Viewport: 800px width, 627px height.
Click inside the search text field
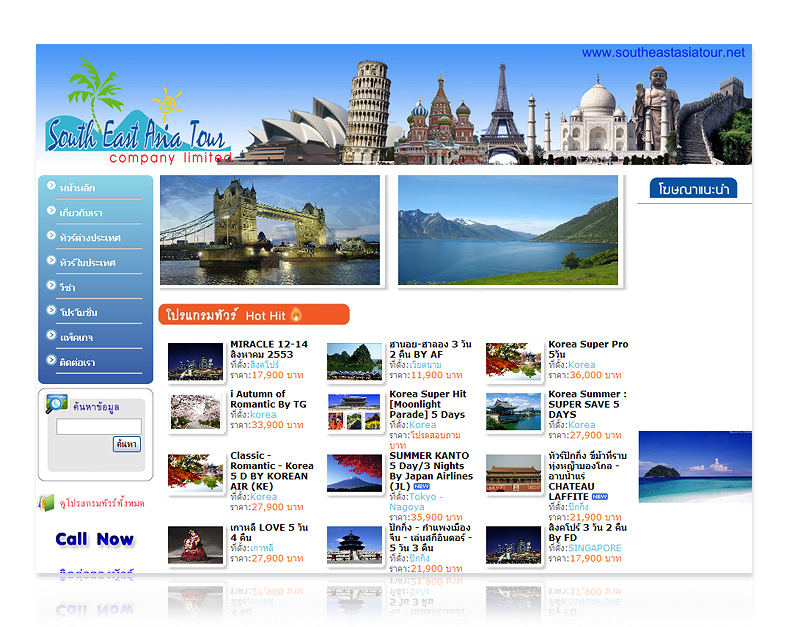(98, 427)
